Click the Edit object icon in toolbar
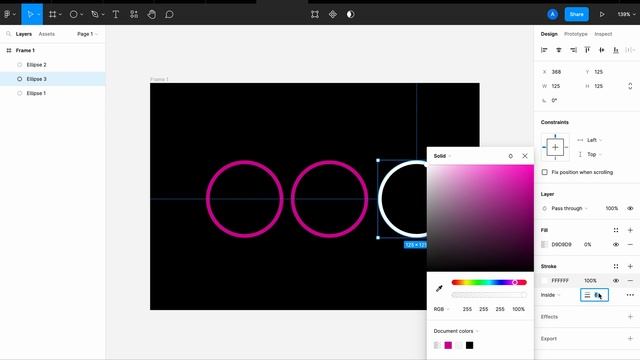The height and width of the screenshot is (360, 640). click(315, 14)
